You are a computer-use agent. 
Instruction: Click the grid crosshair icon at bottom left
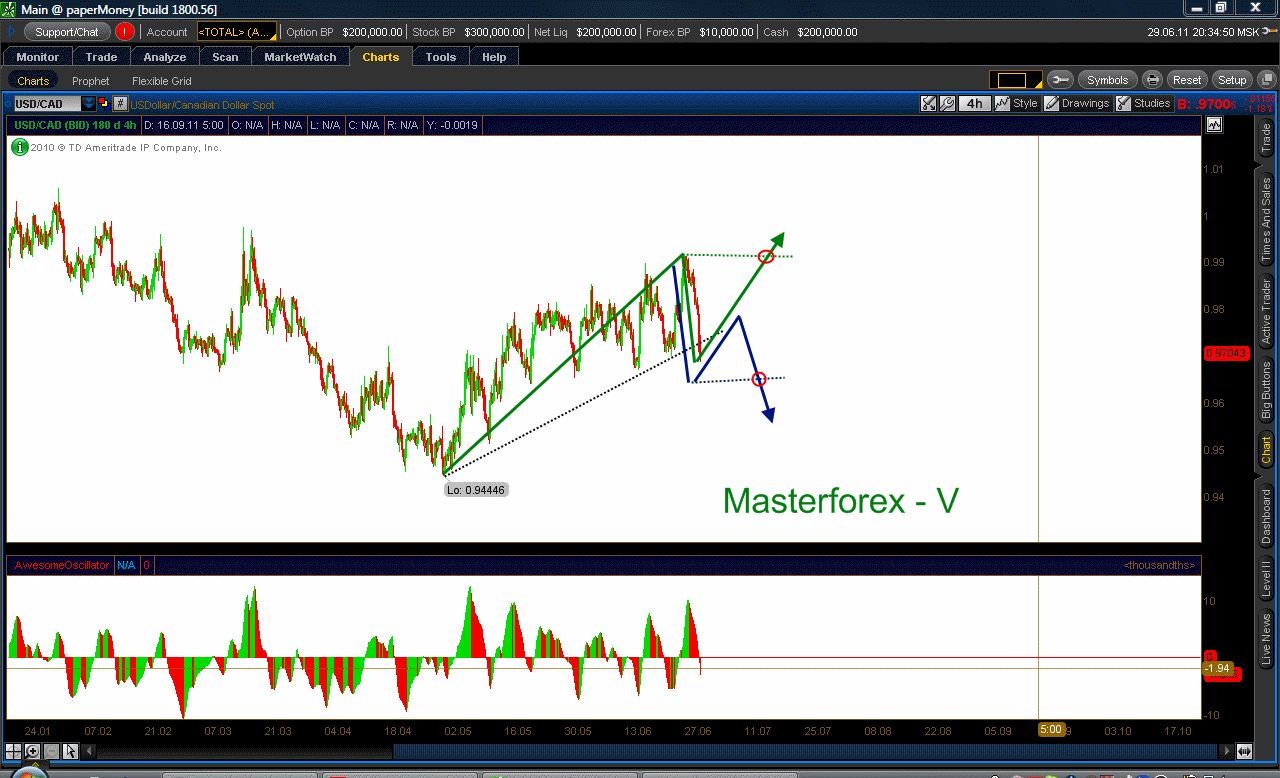point(14,751)
